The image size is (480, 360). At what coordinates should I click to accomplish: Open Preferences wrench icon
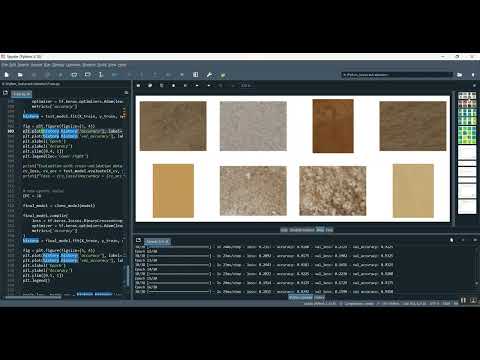[209, 75]
